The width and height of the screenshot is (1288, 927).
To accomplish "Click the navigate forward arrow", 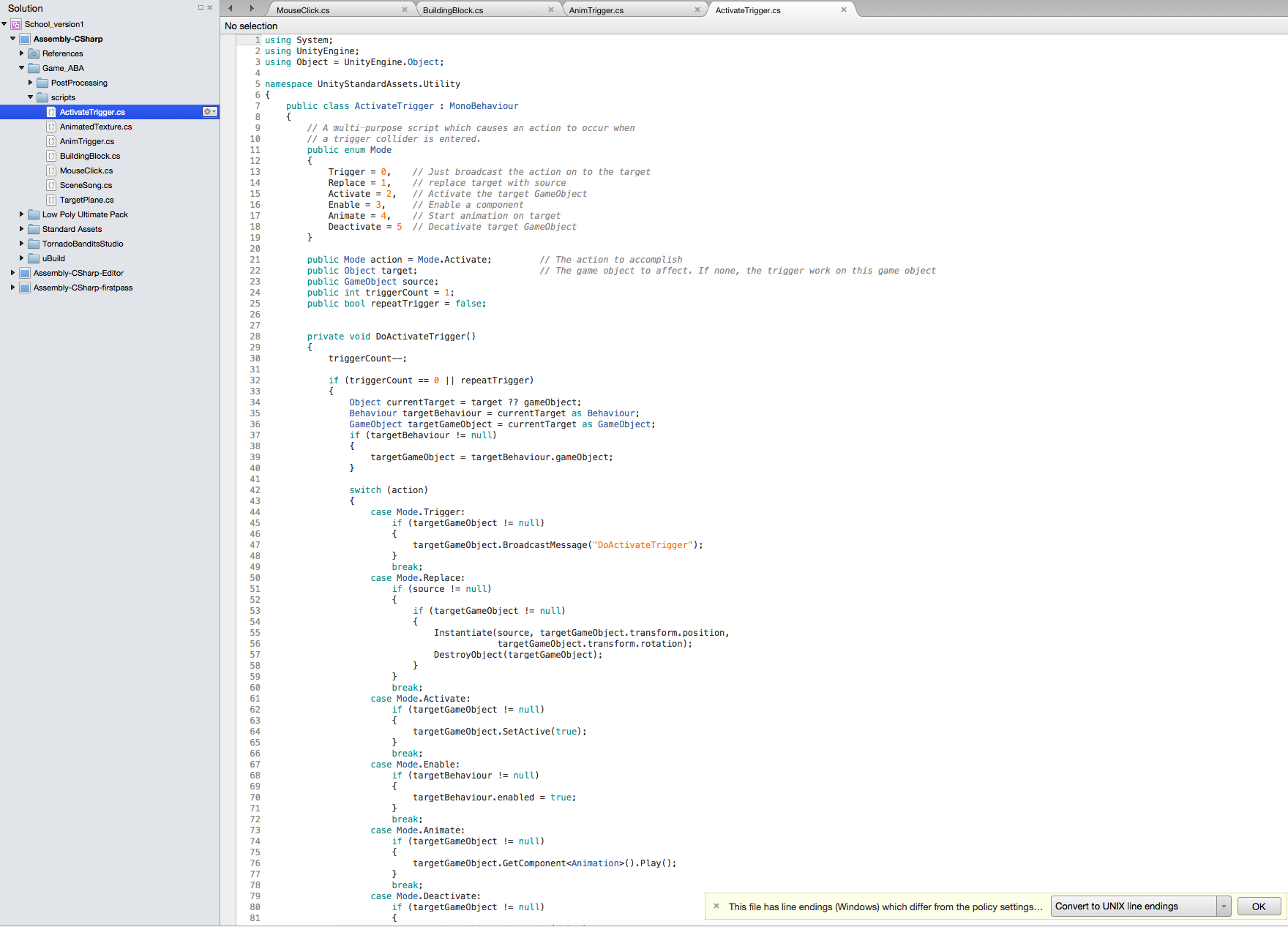I will [x=252, y=9].
